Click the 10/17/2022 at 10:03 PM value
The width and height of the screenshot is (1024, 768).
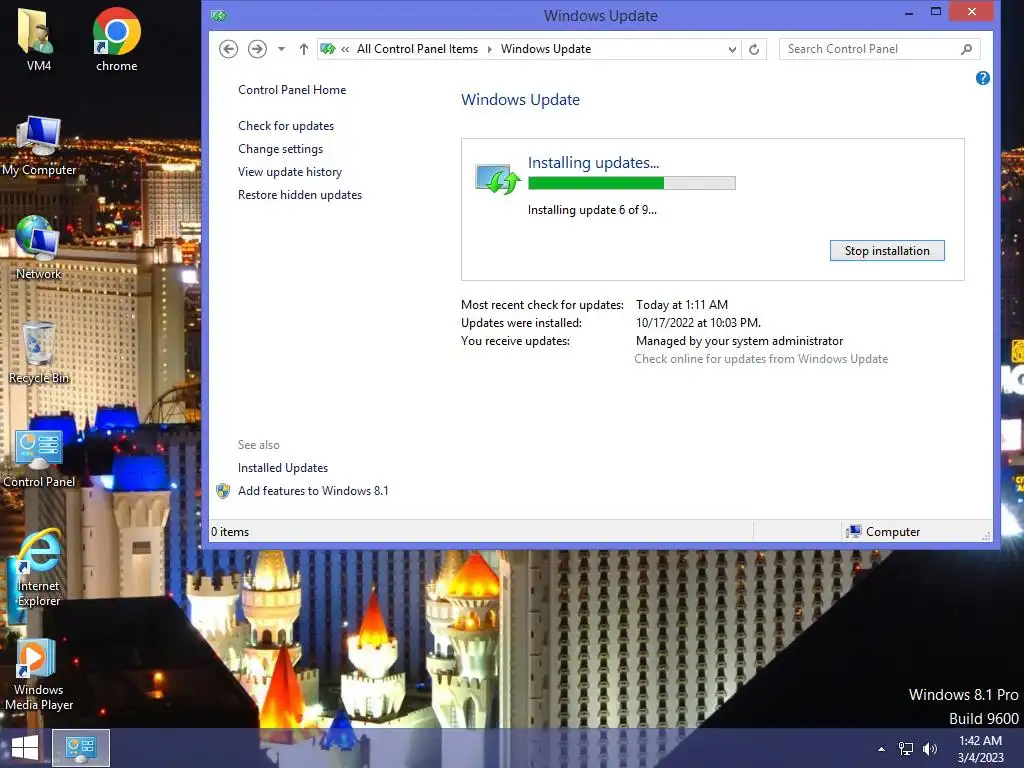click(x=698, y=323)
